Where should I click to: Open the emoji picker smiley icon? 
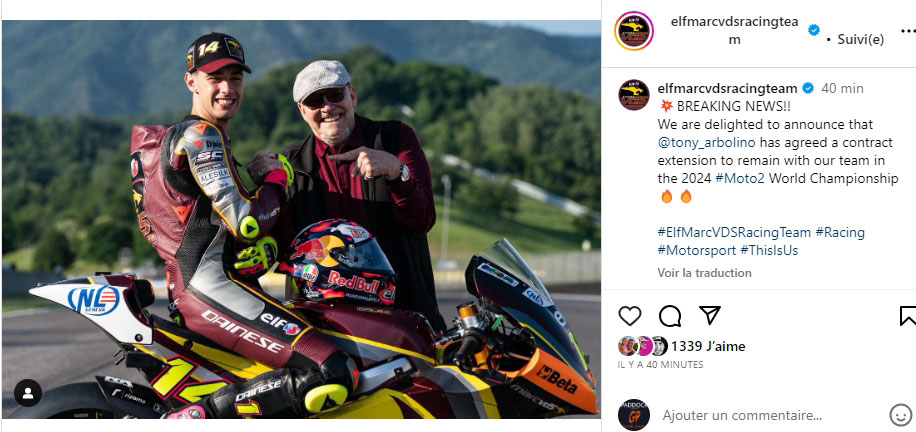click(x=901, y=416)
